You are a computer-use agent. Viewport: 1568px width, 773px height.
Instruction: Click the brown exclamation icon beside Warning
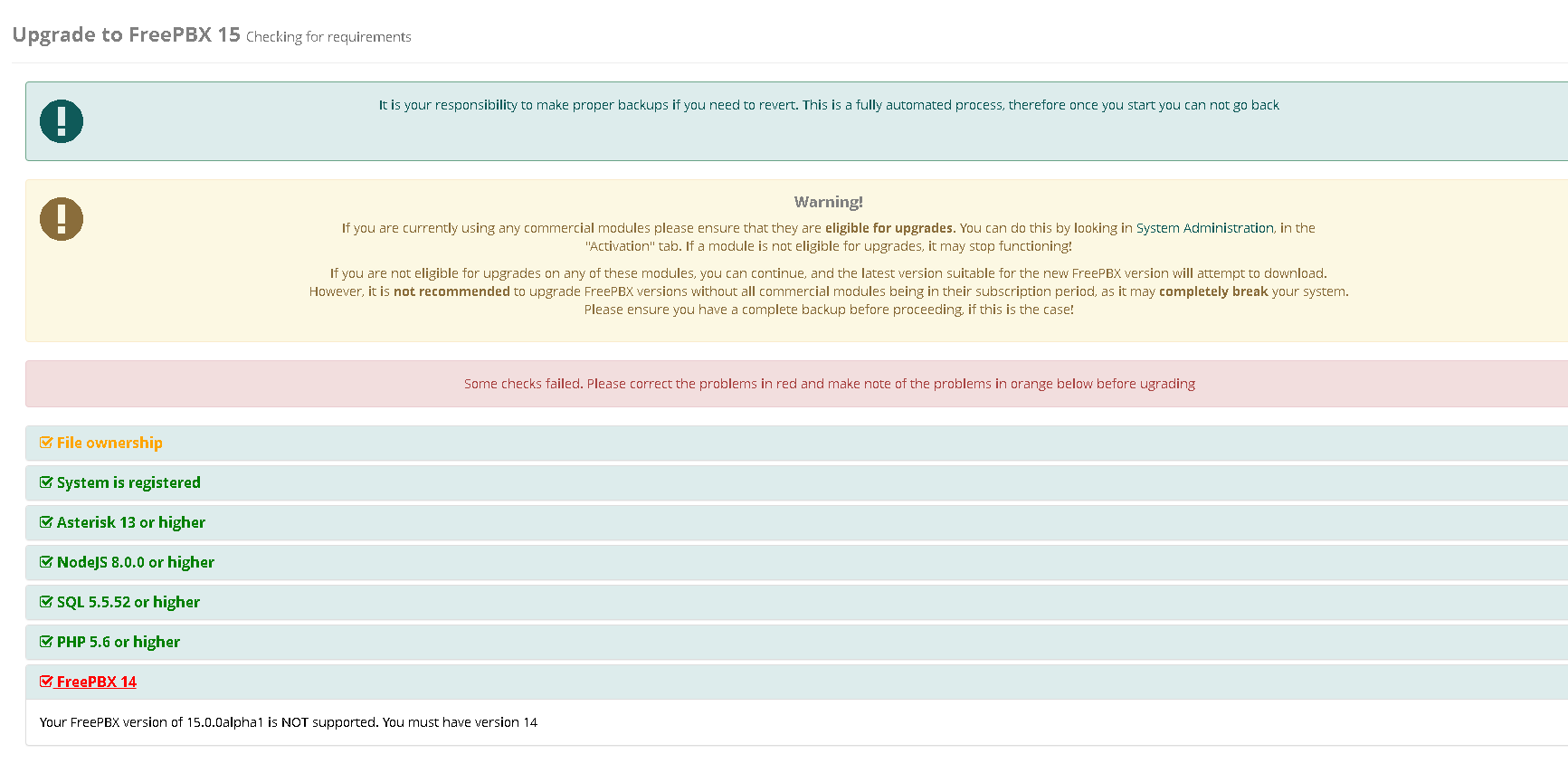coord(62,219)
